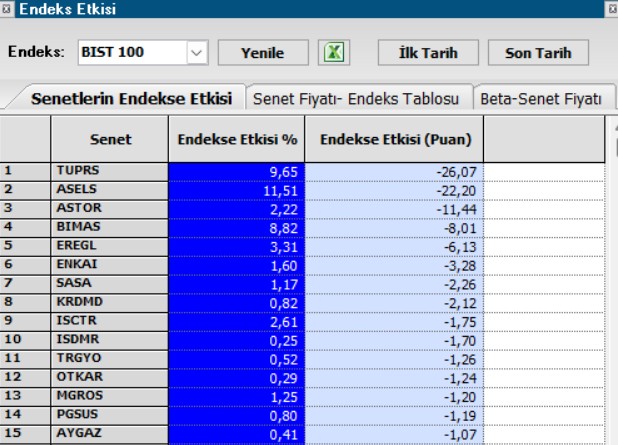The height and width of the screenshot is (445, 618).
Task: Click the 8,82 percentage cell
Action: [236, 228]
